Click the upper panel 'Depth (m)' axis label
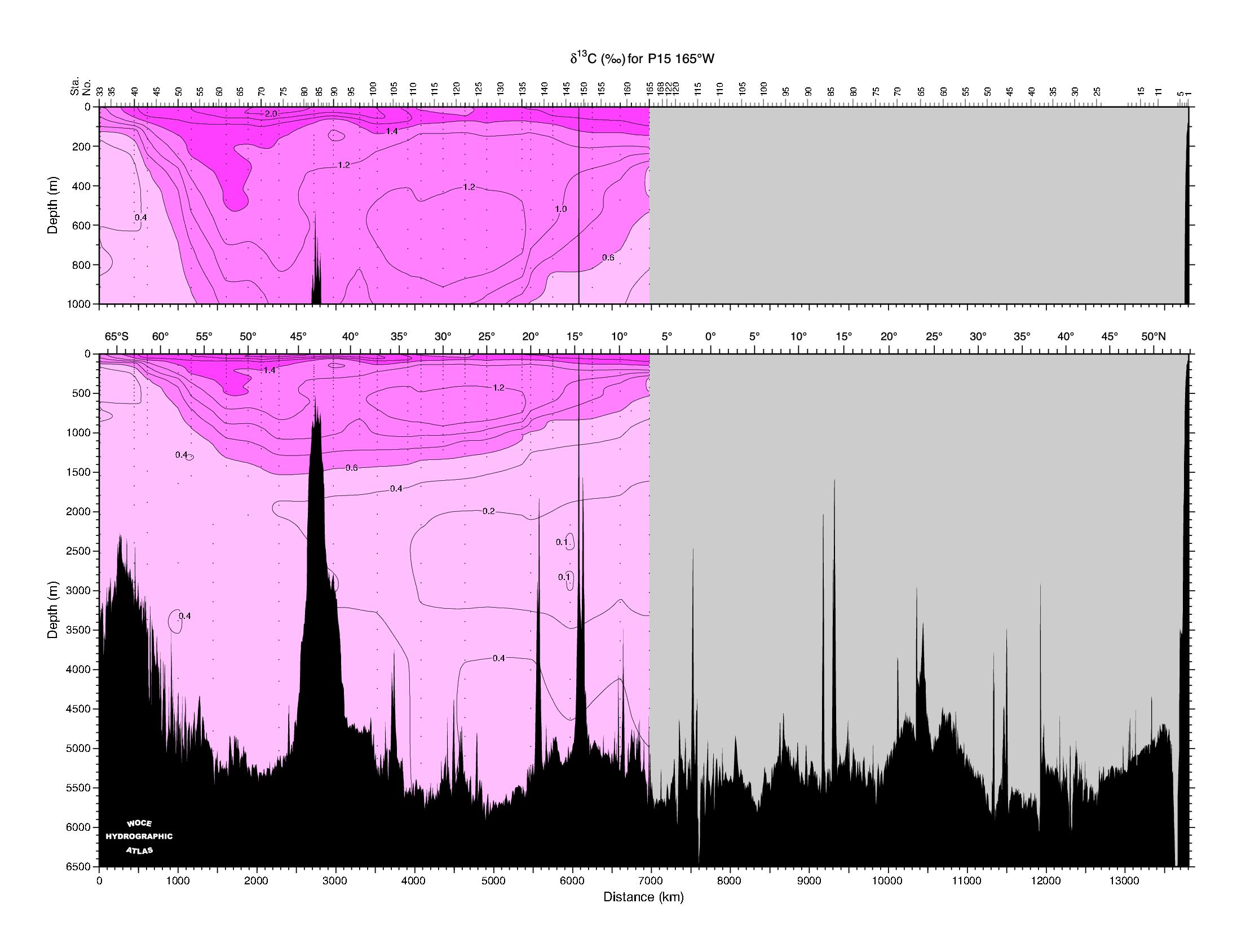 [53, 205]
